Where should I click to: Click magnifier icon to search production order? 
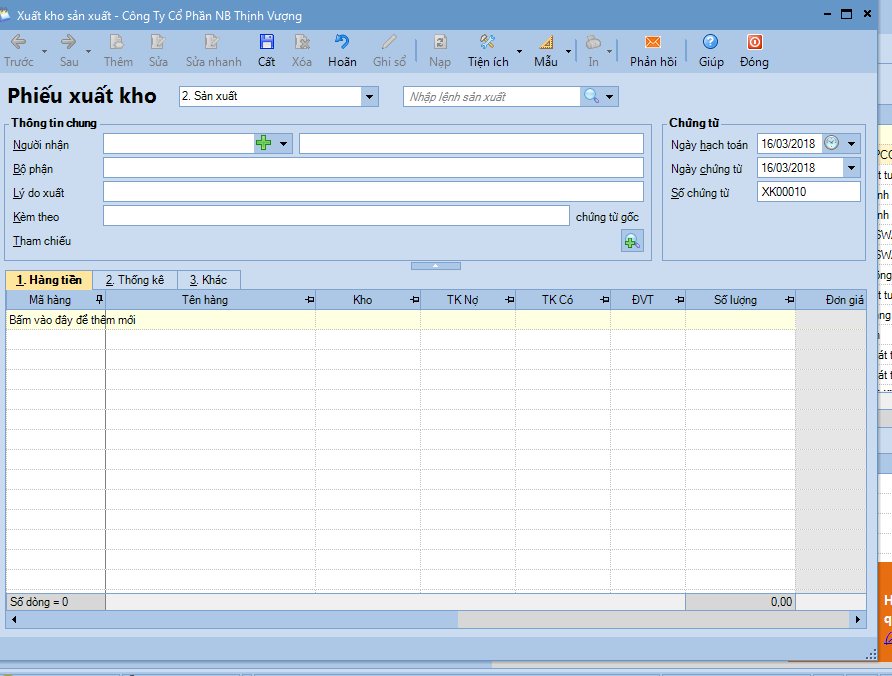[591, 96]
